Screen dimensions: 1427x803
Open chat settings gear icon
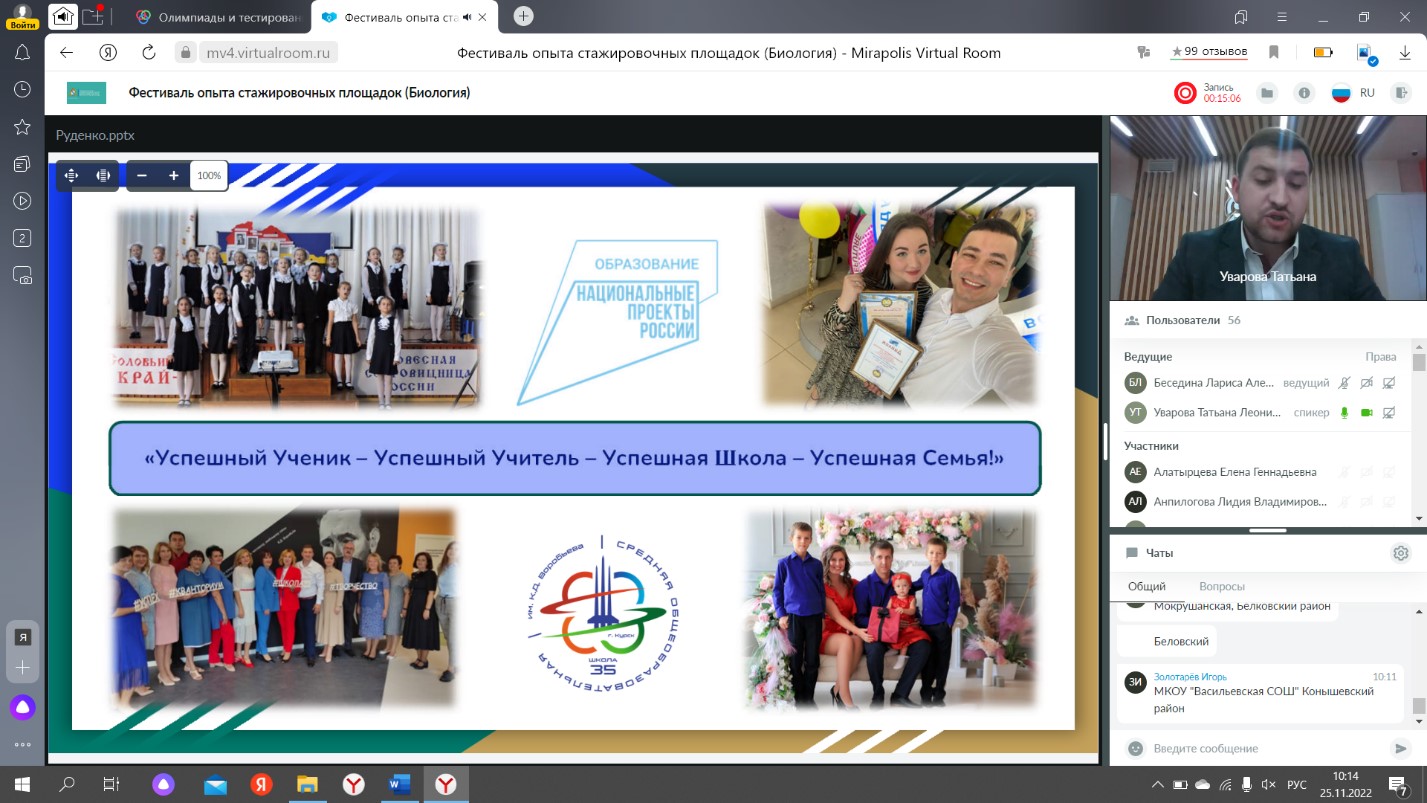tap(1401, 553)
